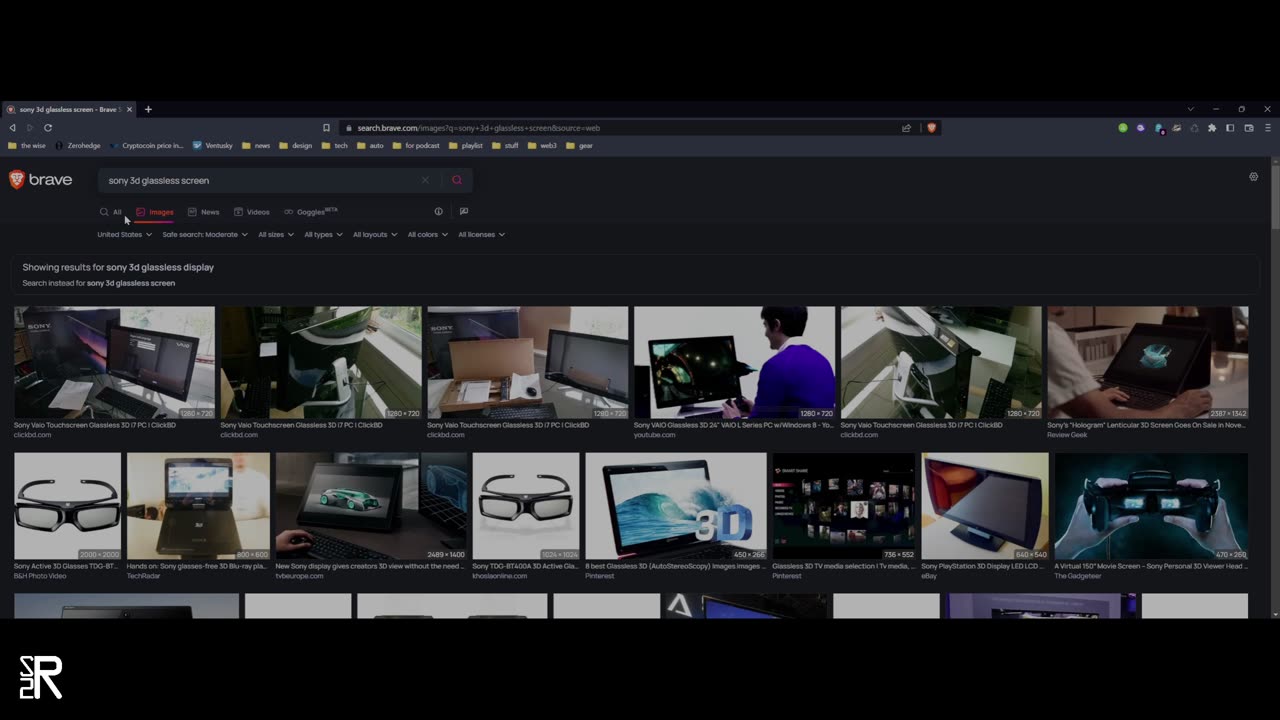Expand the All colors filter

427,235
